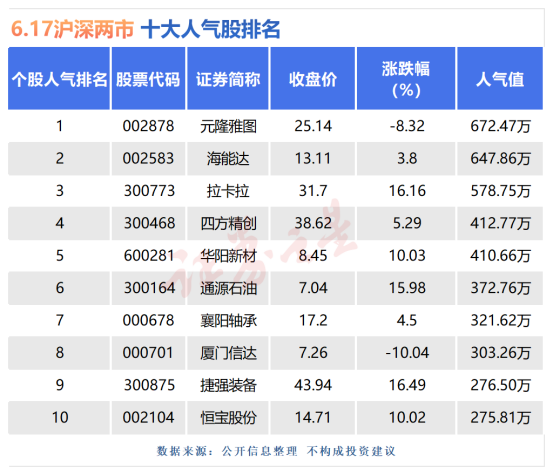
Task: Select stock name 华阳新材
Action: [228, 256]
